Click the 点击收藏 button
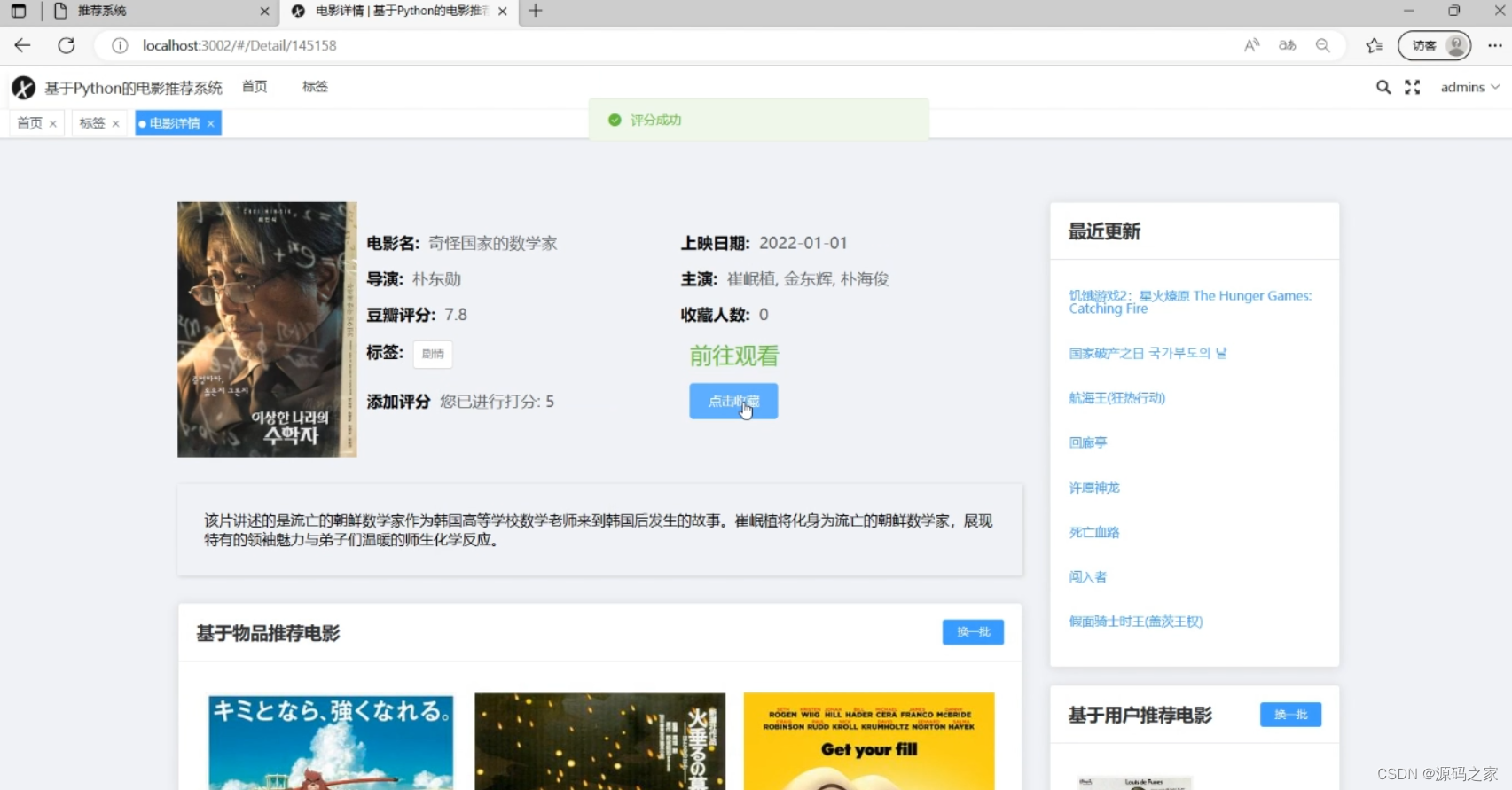Viewport: 1512px width, 790px height. click(x=733, y=401)
